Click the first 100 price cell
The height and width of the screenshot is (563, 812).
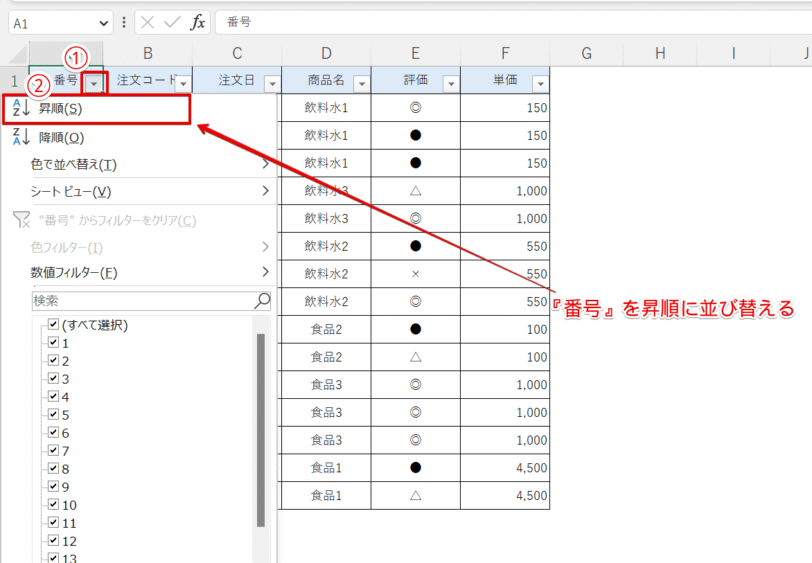(x=505, y=329)
